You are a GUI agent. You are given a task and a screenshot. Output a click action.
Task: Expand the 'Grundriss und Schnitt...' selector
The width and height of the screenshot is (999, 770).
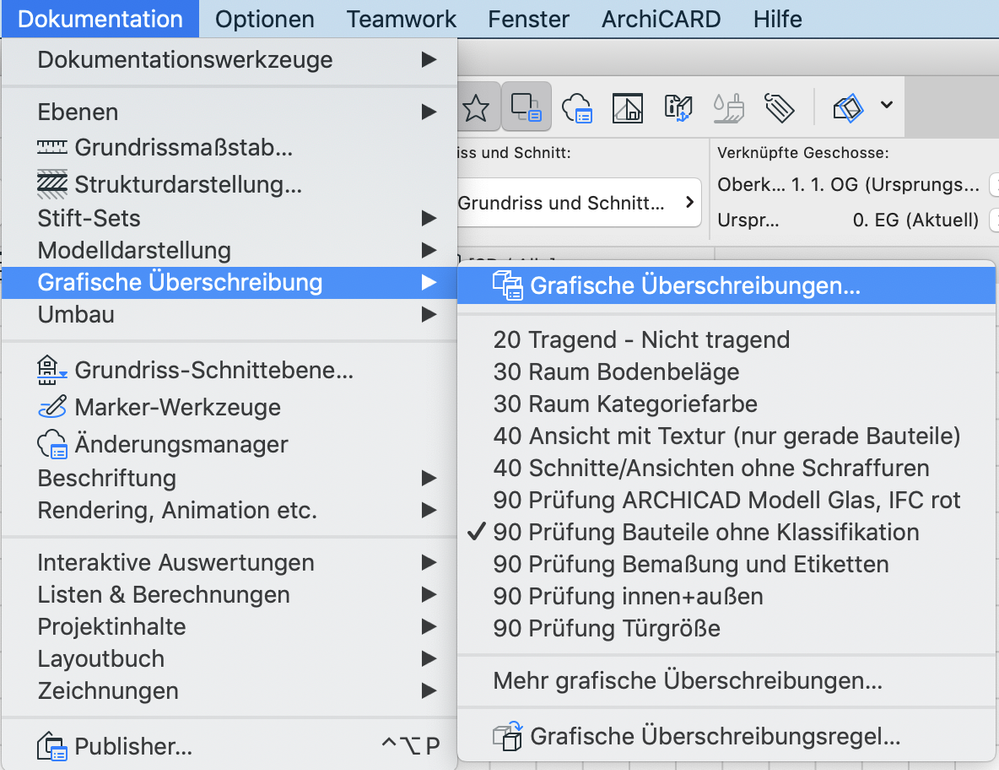[577, 203]
